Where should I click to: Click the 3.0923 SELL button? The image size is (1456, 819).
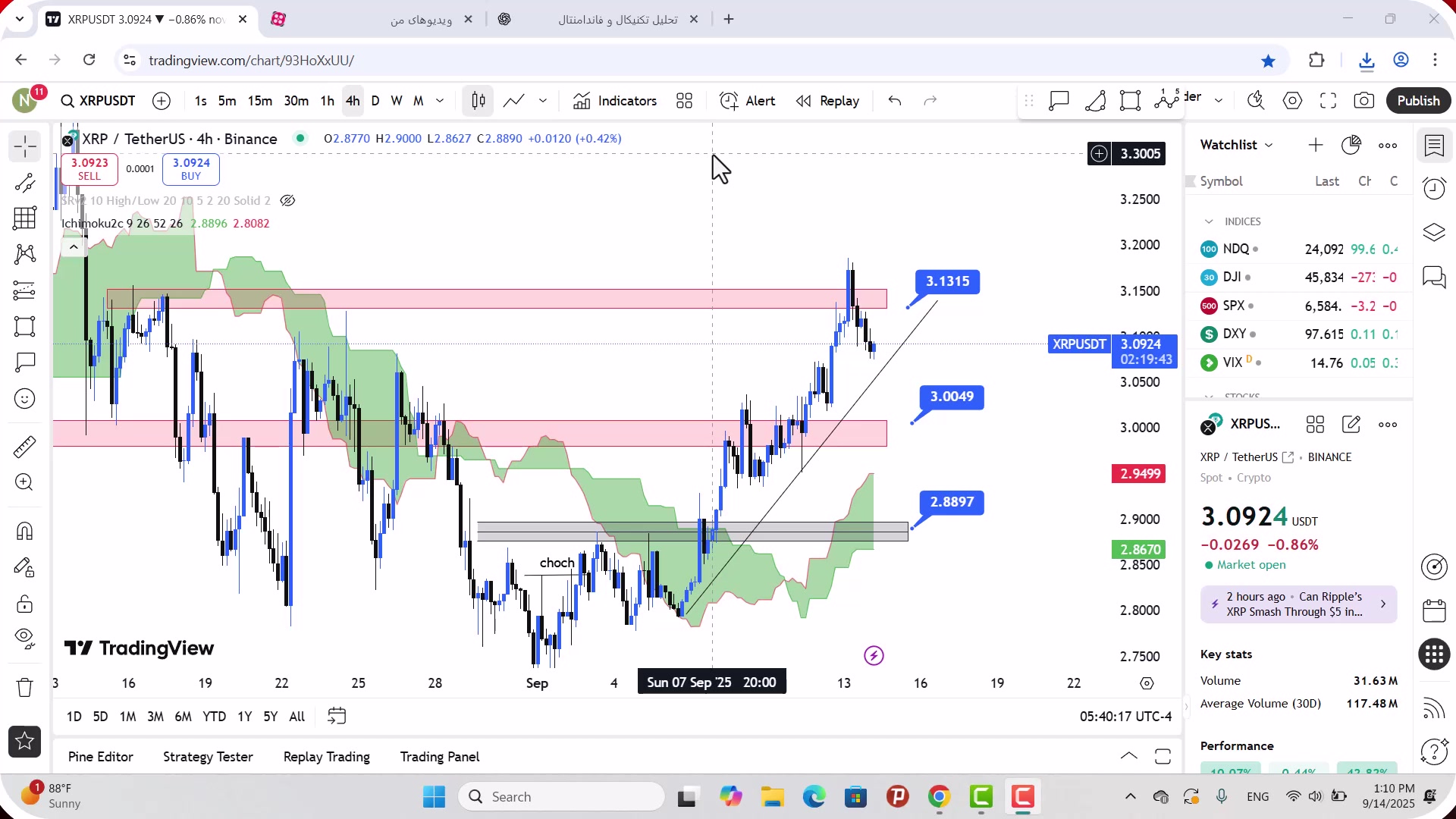[x=89, y=169]
